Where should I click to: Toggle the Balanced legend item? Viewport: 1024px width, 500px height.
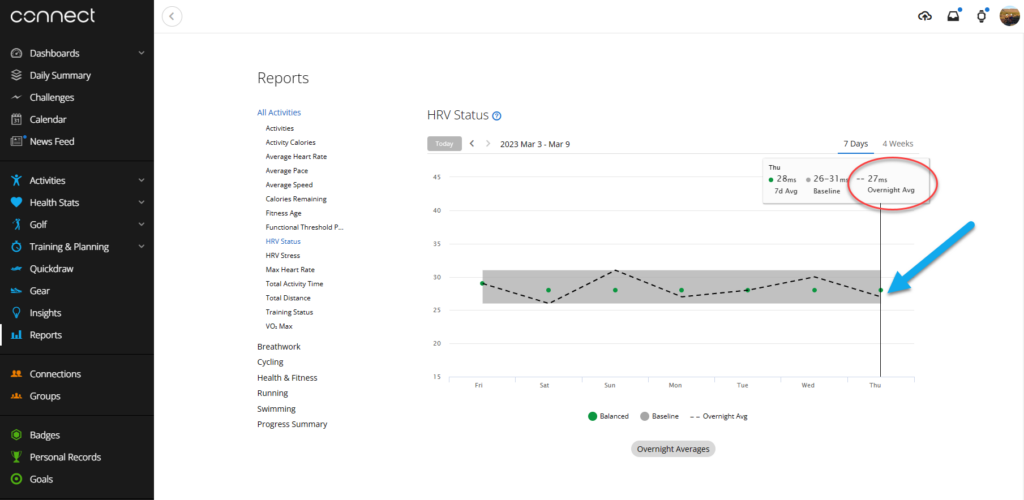point(609,416)
